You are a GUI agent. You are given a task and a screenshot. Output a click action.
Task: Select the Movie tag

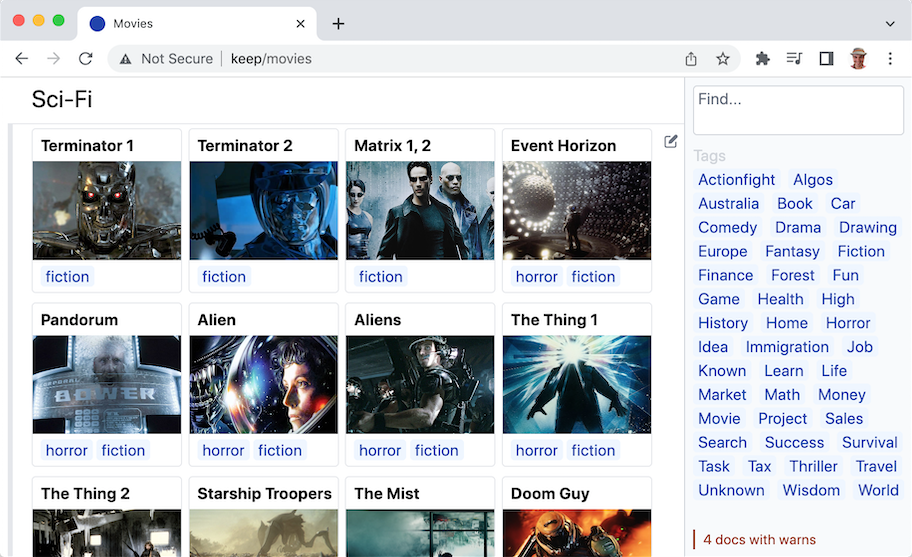click(x=719, y=418)
